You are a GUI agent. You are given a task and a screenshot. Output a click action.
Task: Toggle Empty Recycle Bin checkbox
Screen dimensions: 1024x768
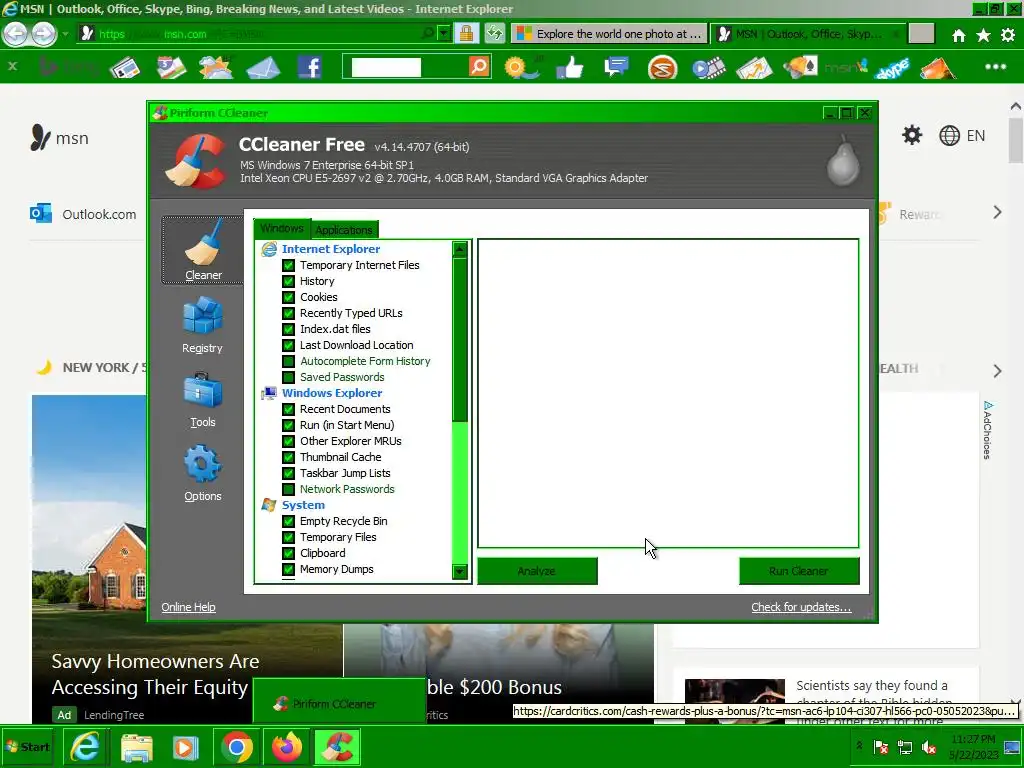pyautogui.click(x=288, y=521)
